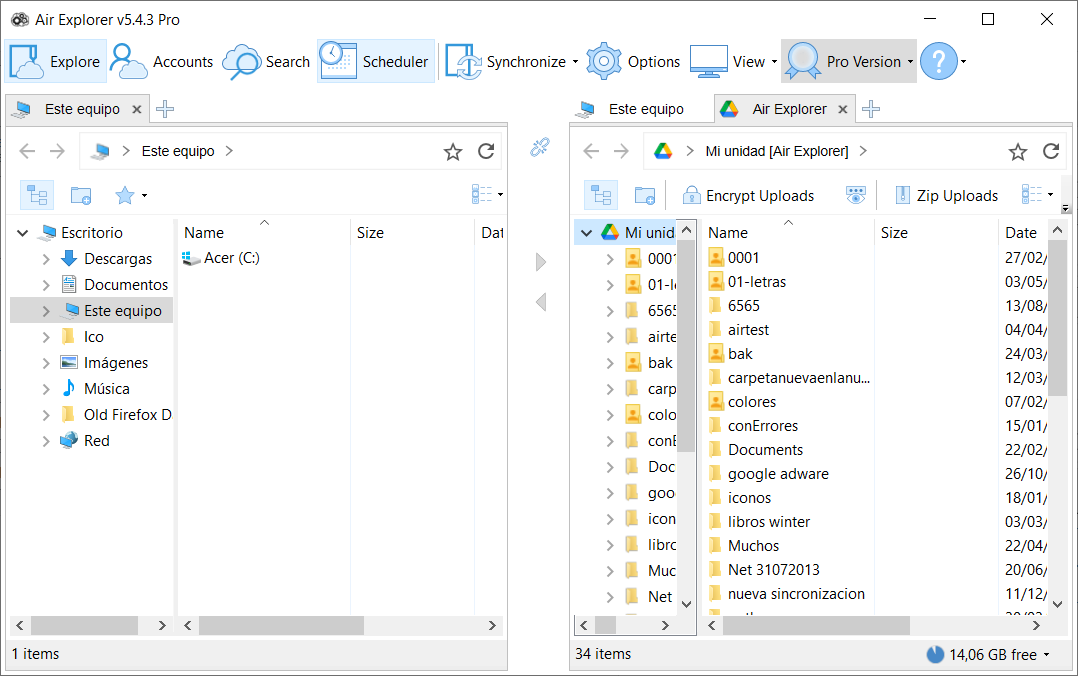Expand the Documentos tree node
Screen dimensions: 1078x676
(x=46, y=285)
